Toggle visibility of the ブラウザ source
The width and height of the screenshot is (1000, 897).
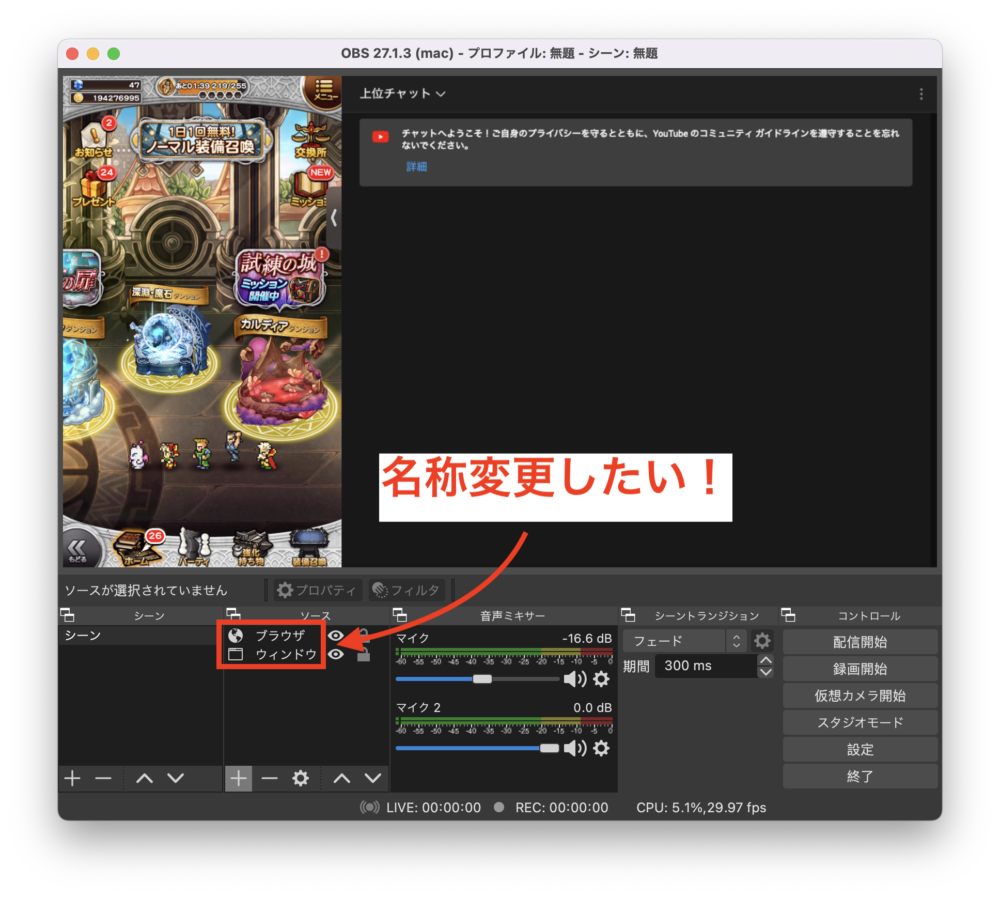coord(335,635)
